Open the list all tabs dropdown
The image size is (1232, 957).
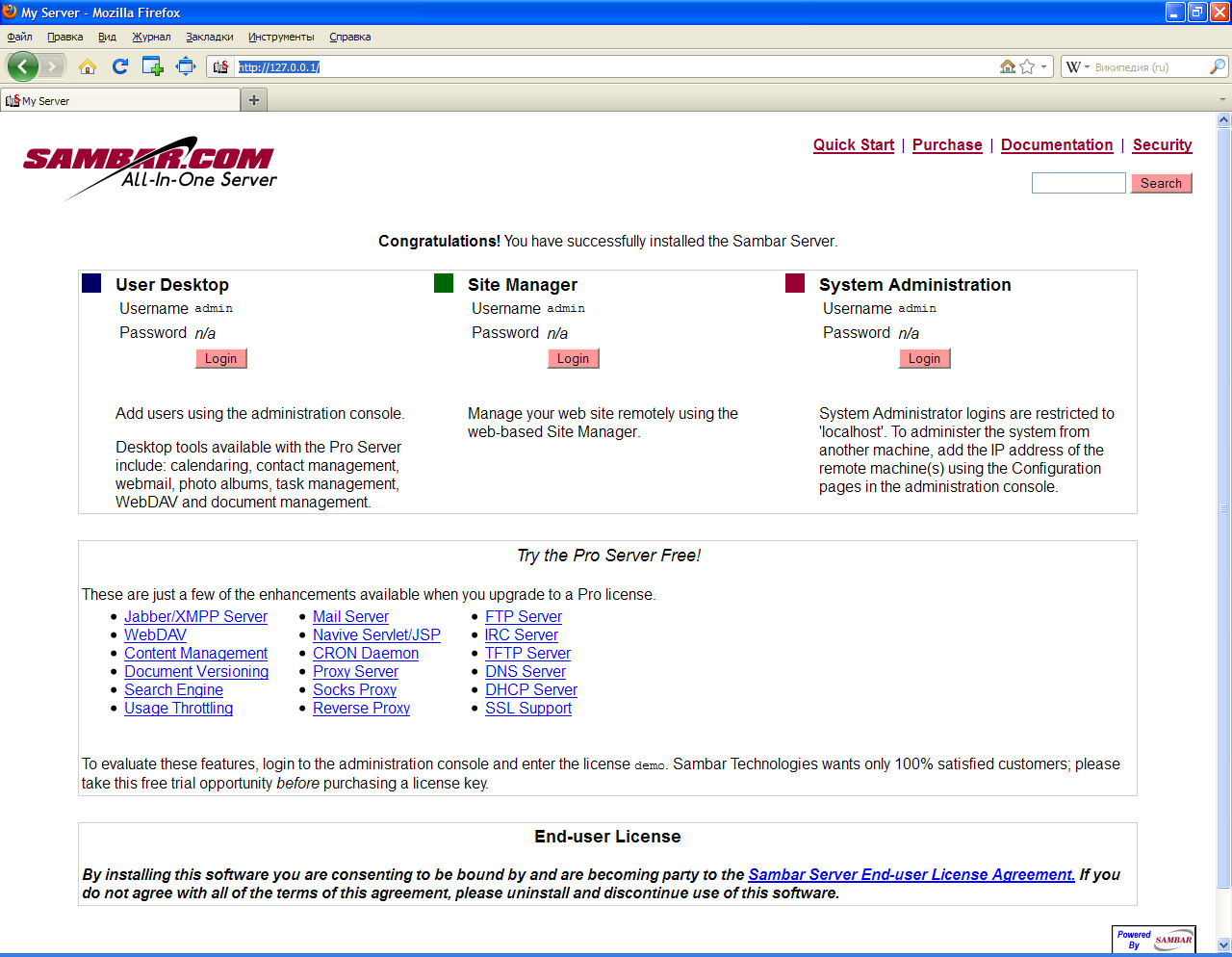[1223, 100]
